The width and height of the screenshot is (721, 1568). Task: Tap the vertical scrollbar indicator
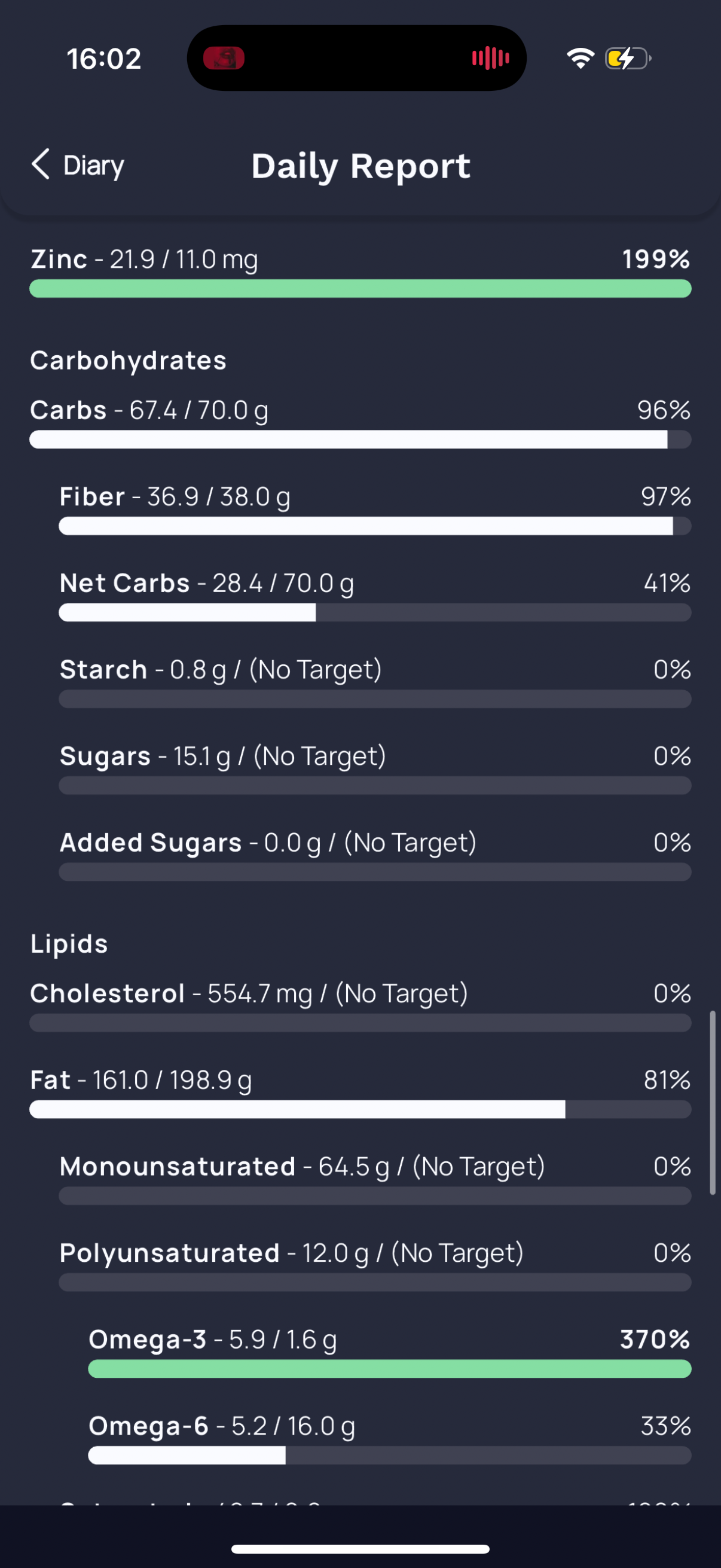pos(712,1102)
